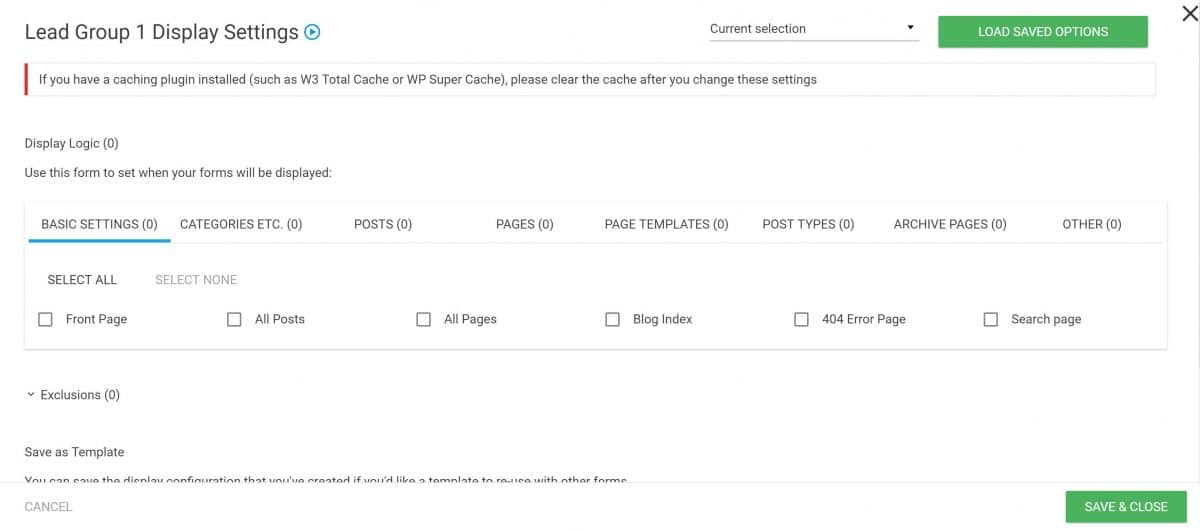
Task: Check the Front Page checkbox
Action: (45, 319)
